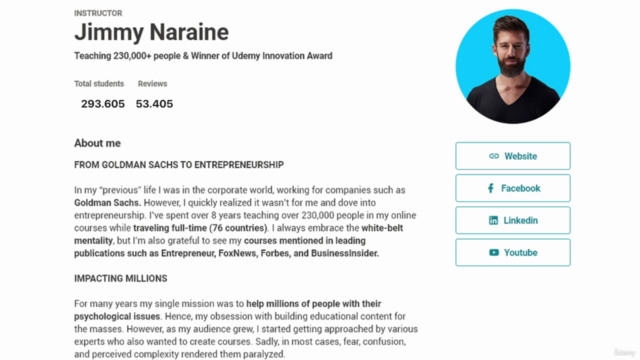Viewport: 640px width, 360px height.
Task: Click the 'Total students' label
Action: (x=99, y=84)
